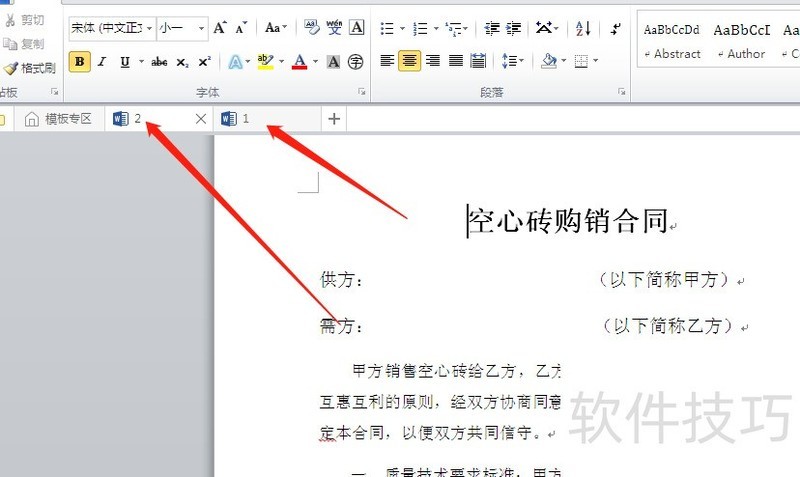The width and height of the screenshot is (800, 477).
Task: Open the font name combo box
Action: 112,28
